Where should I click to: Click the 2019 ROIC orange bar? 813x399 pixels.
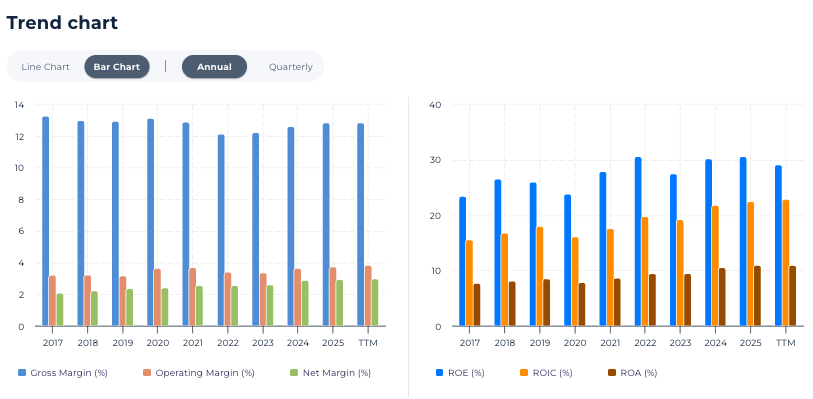539,276
